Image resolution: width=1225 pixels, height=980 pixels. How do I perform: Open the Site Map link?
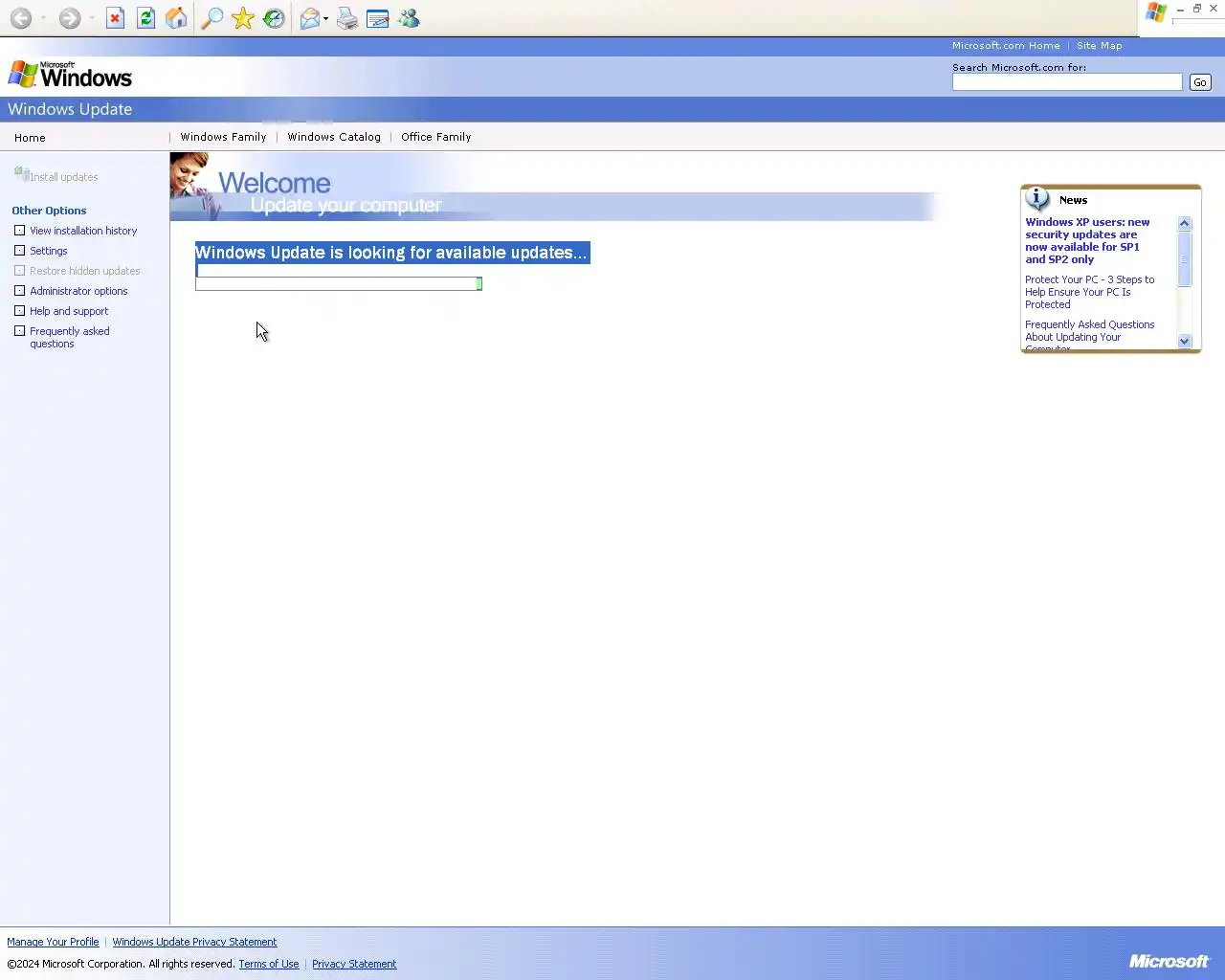(1099, 45)
